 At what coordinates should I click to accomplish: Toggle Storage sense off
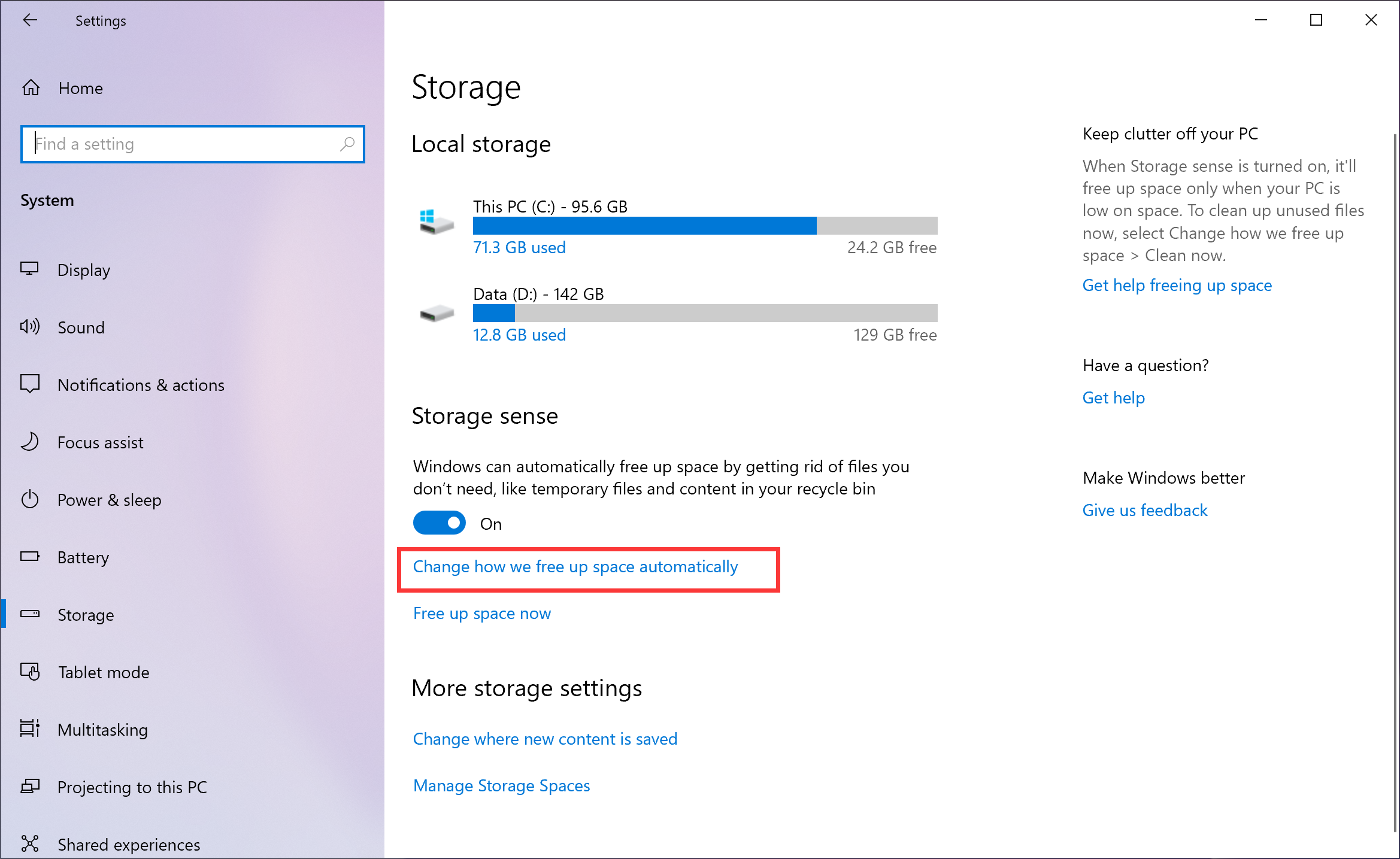[439, 523]
